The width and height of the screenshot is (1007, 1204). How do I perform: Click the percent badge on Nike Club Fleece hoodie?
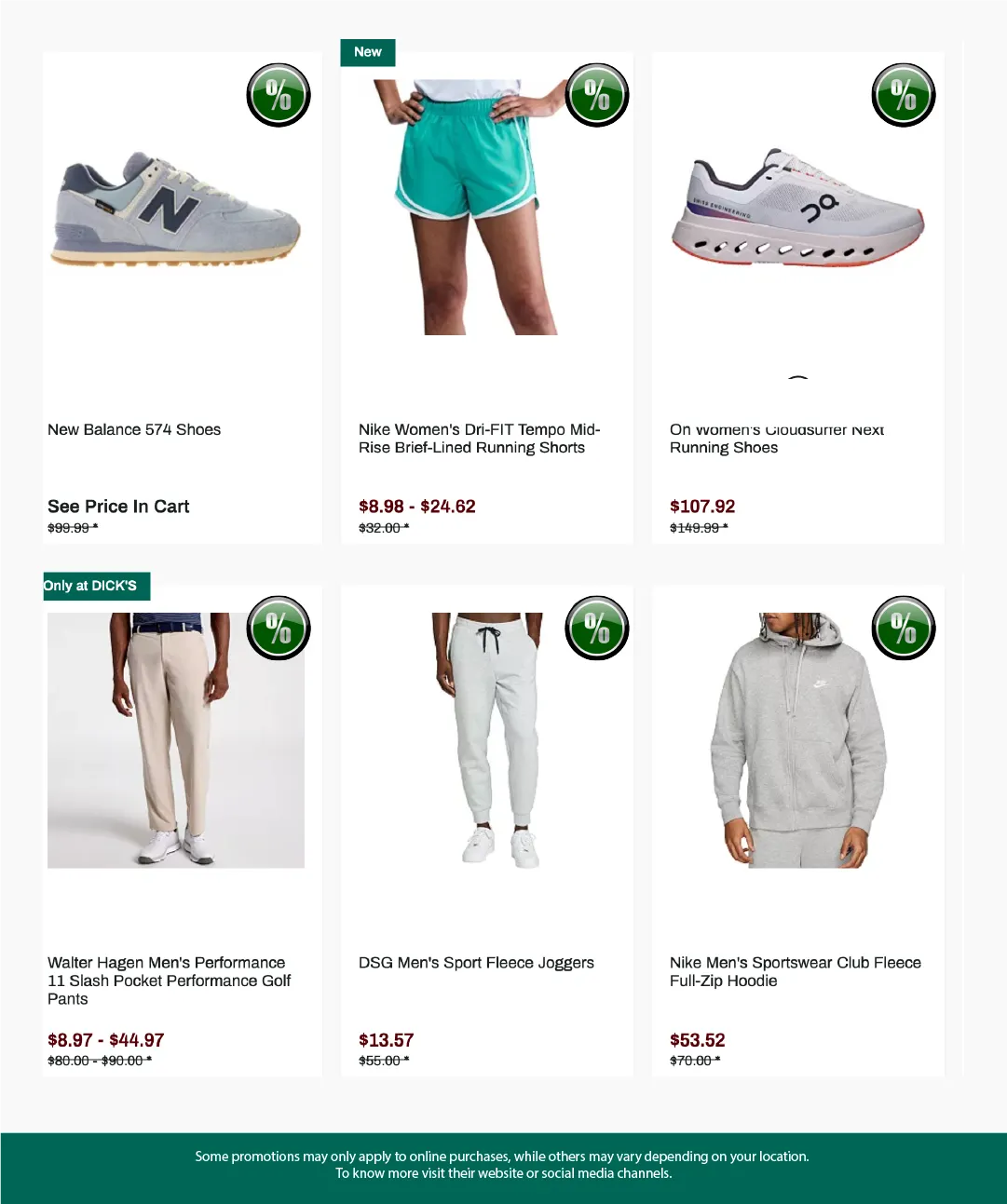904,628
